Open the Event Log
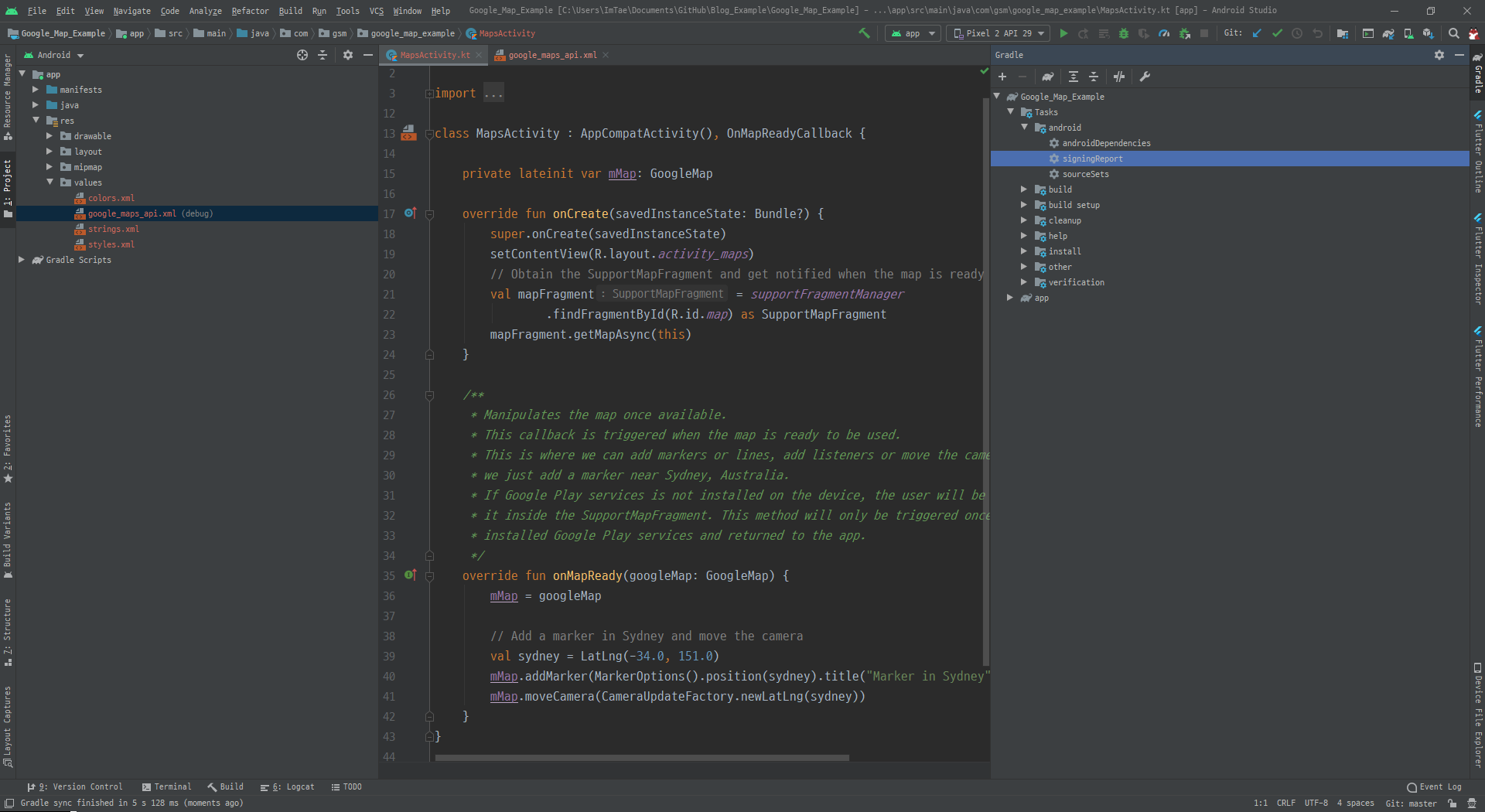The image size is (1485, 812). click(1434, 786)
